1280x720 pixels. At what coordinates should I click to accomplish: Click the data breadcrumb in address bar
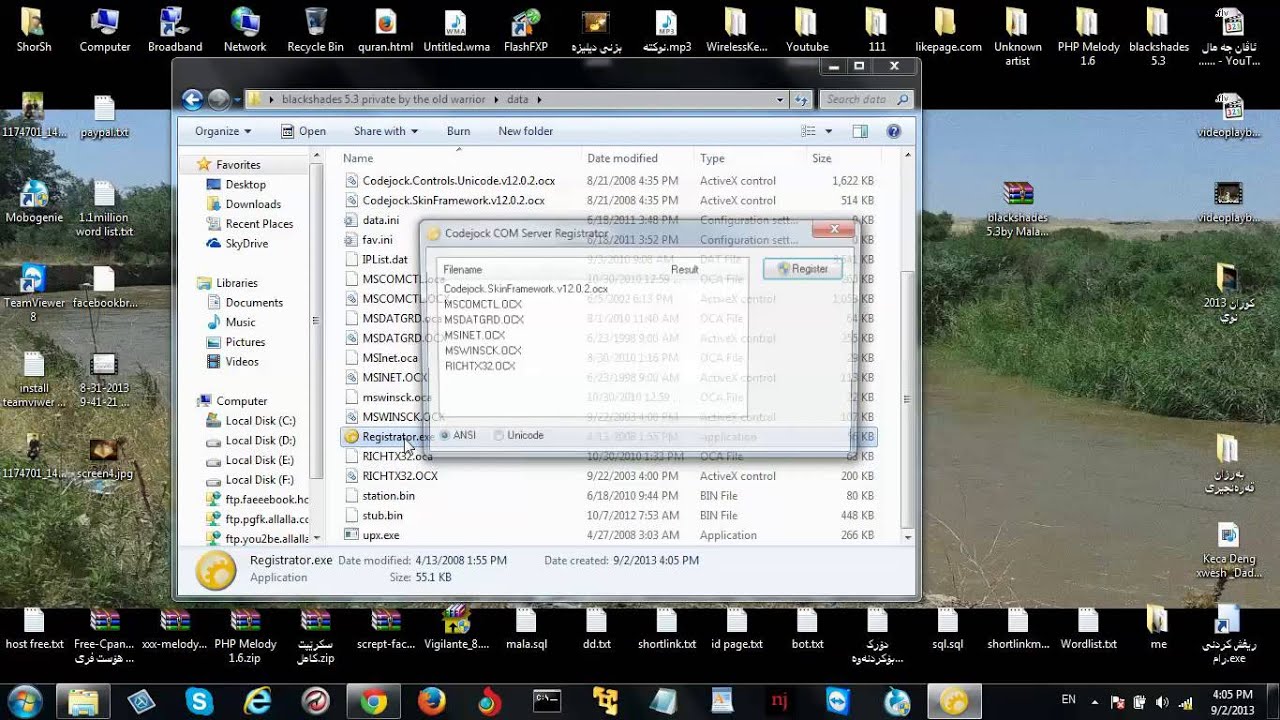pos(517,100)
